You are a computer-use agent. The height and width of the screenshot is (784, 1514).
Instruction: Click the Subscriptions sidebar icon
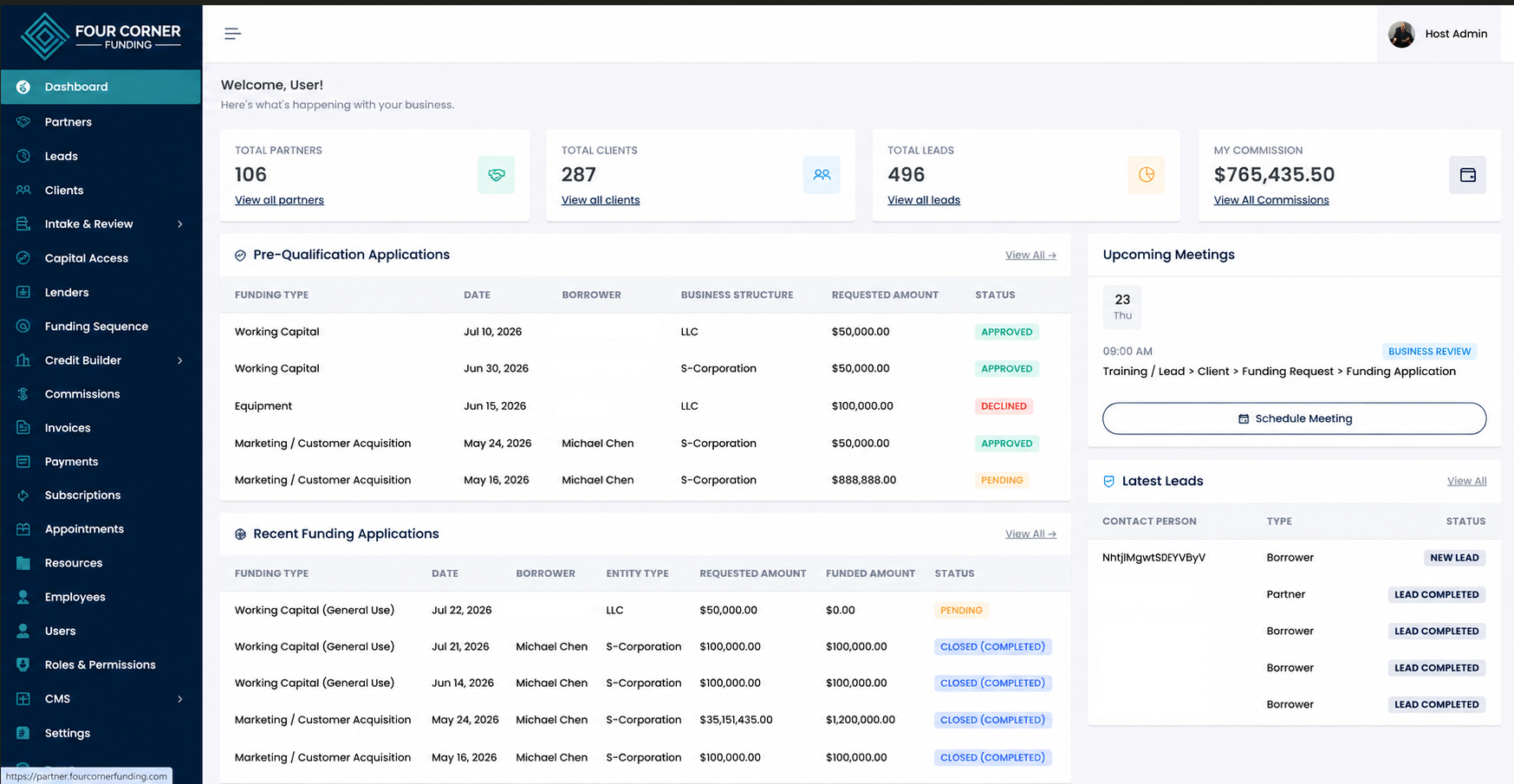click(x=23, y=495)
